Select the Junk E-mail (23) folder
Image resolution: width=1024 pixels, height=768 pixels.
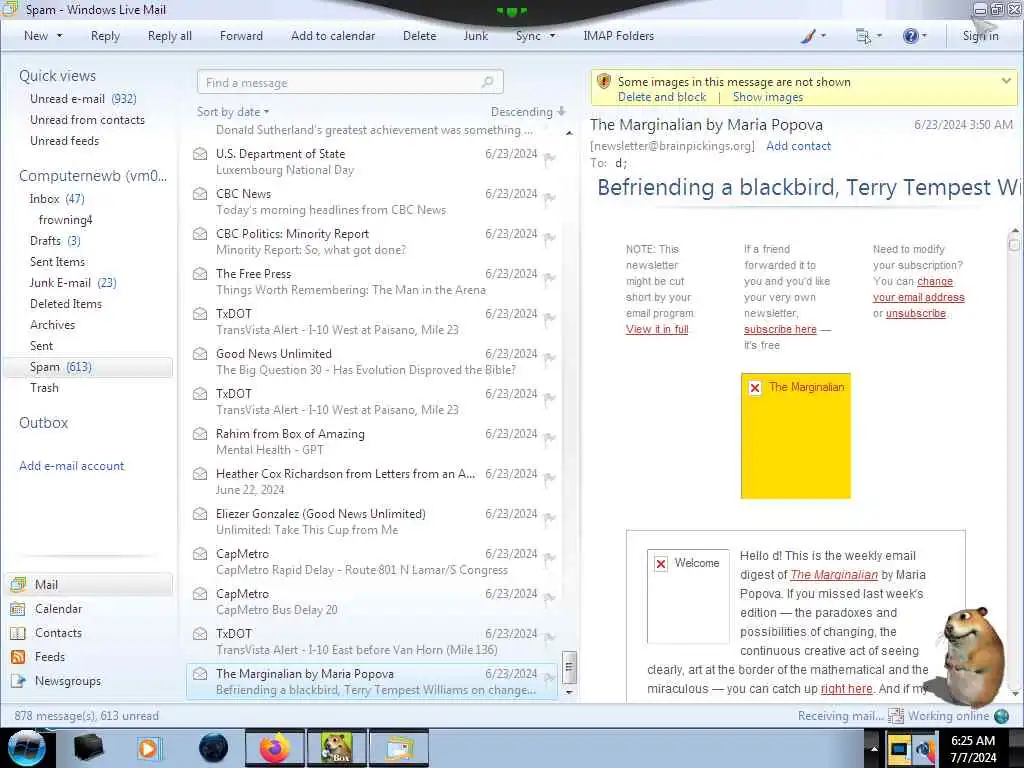(72, 283)
